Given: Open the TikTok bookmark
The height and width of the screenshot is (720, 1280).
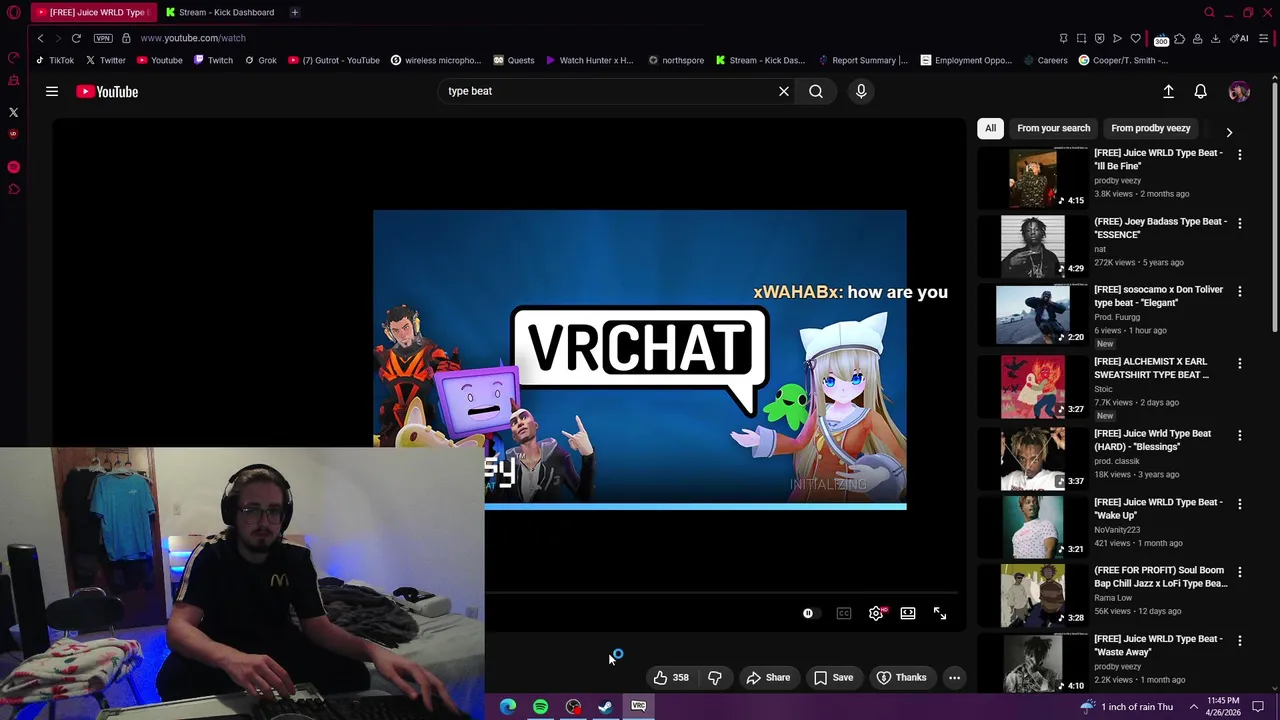Looking at the screenshot, I should pos(55,60).
